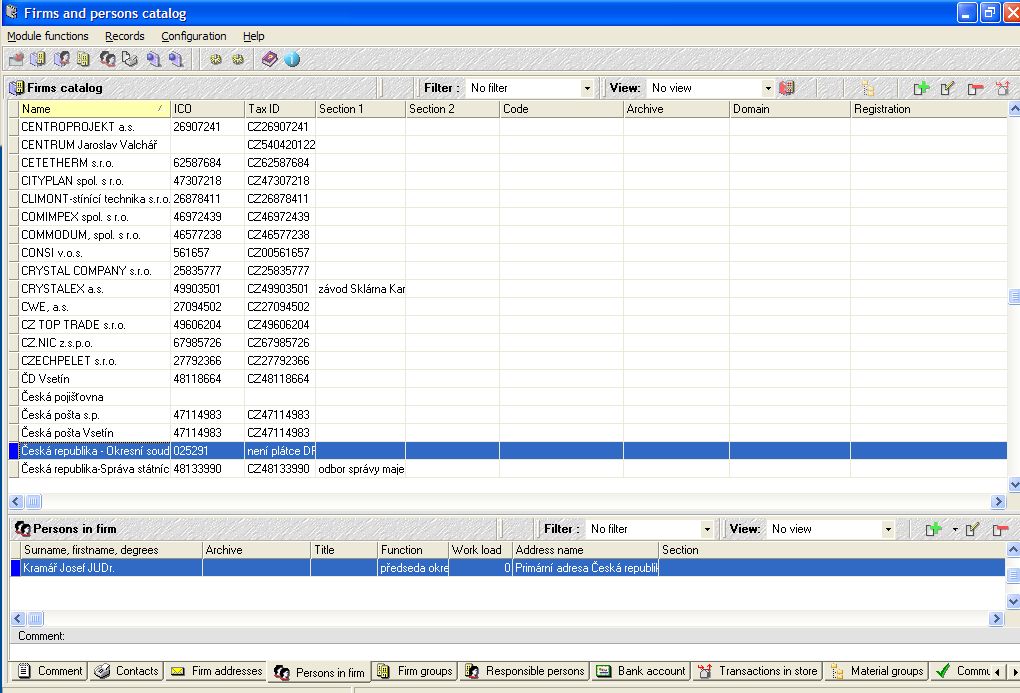Select the CENTROPROJEKT a.s. row

tap(507, 127)
